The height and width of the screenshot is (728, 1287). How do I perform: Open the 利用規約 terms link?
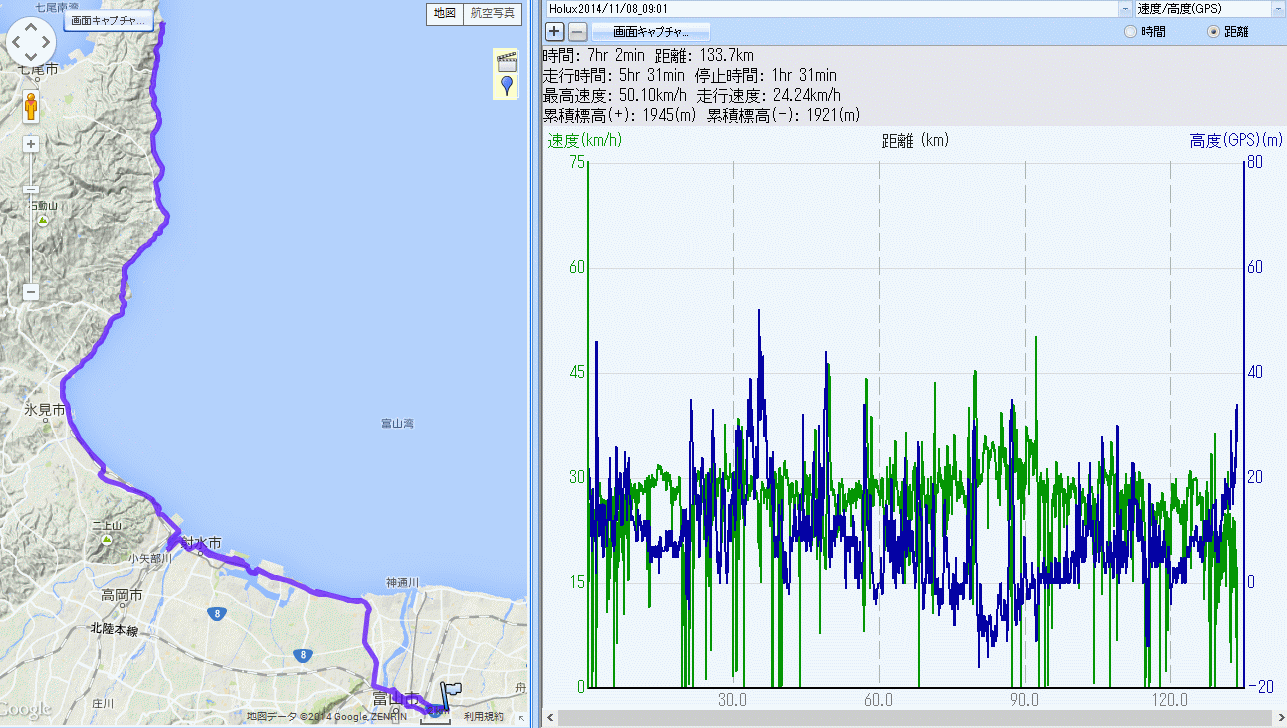[484, 716]
